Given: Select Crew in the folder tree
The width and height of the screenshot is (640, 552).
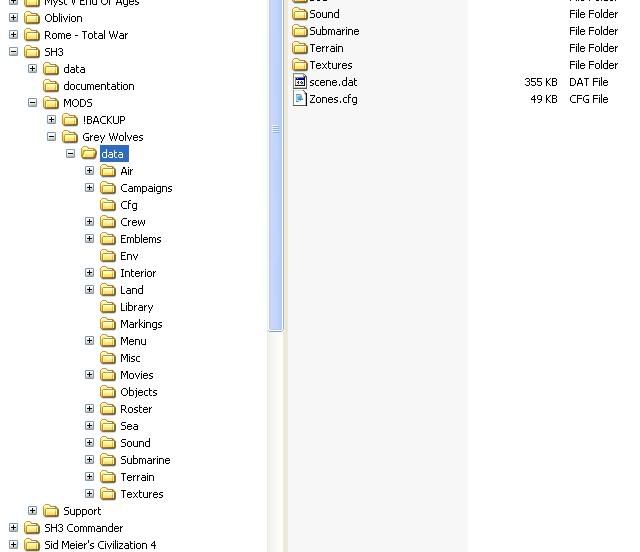Looking at the screenshot, I should (133, 222).
